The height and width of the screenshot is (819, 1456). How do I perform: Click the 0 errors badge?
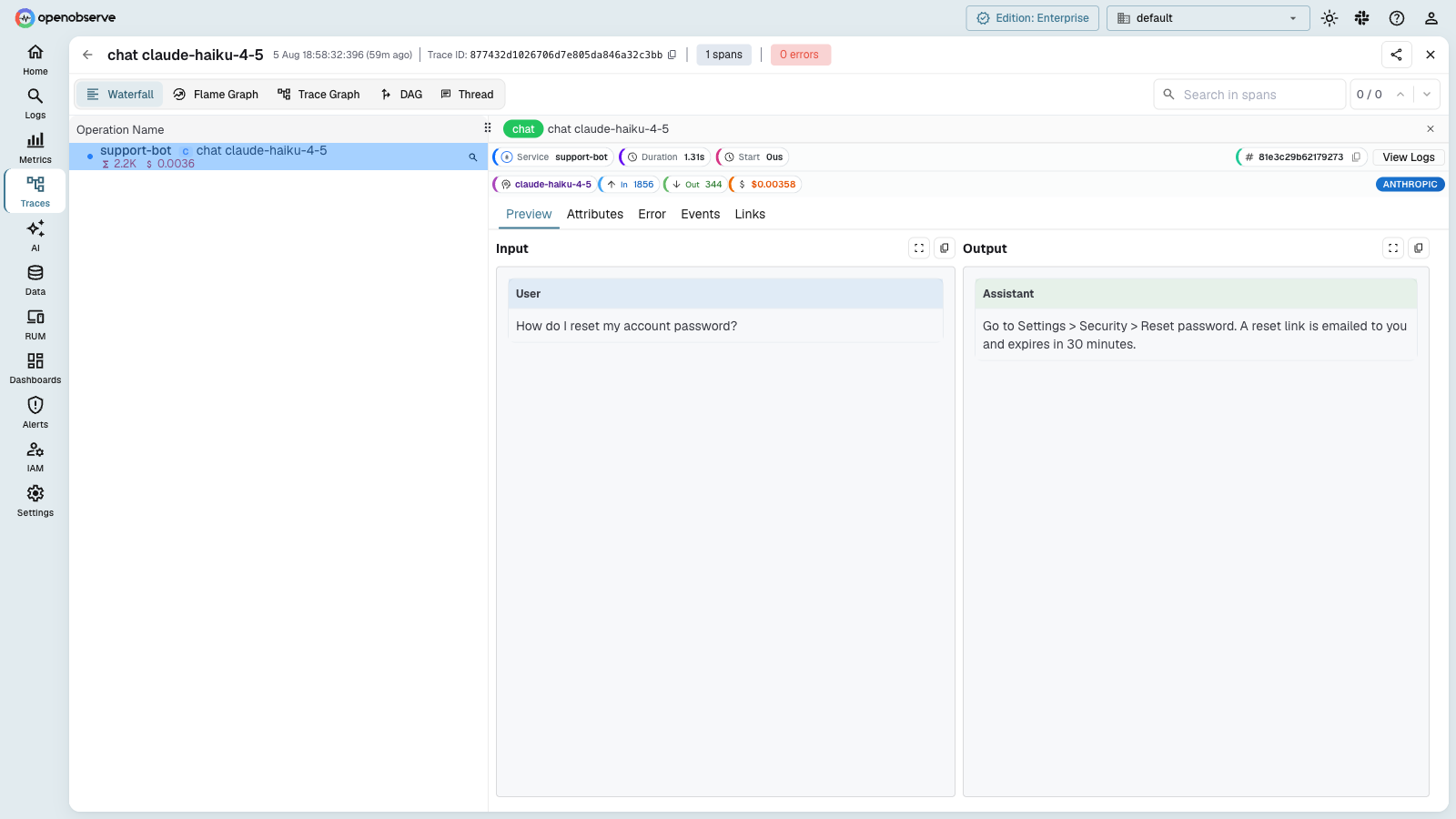coord(800,55)
